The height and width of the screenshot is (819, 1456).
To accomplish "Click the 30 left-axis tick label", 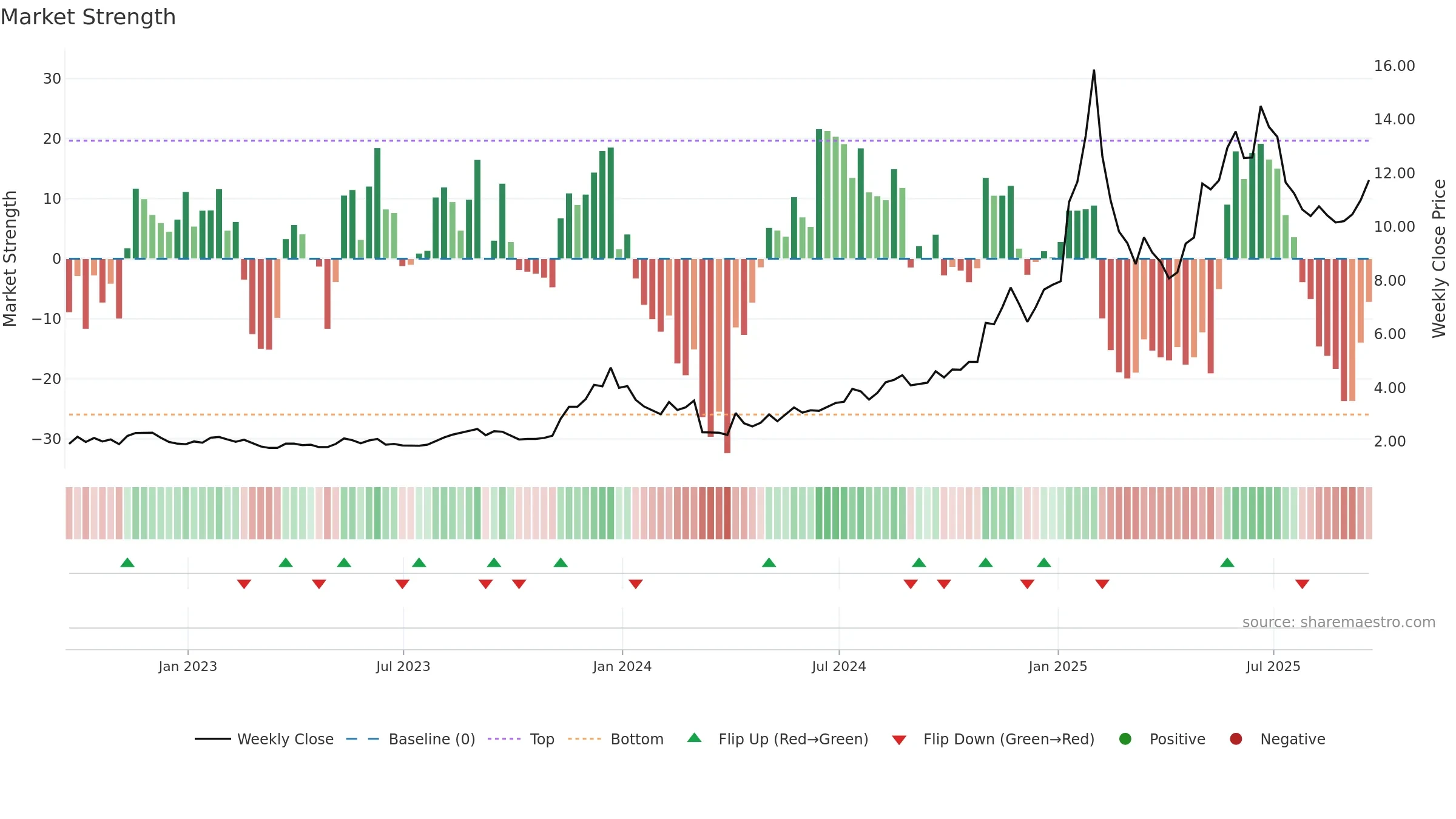I will coord(52,79).
